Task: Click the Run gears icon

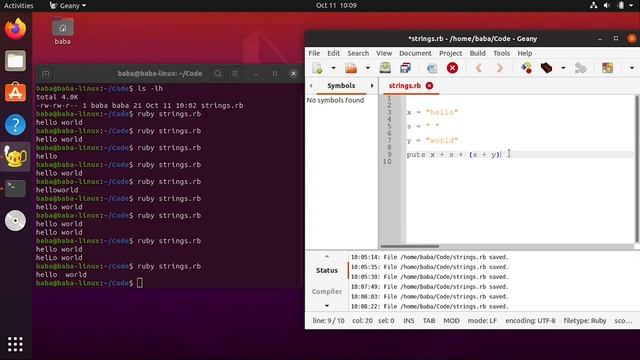Action: pos(580,68)
